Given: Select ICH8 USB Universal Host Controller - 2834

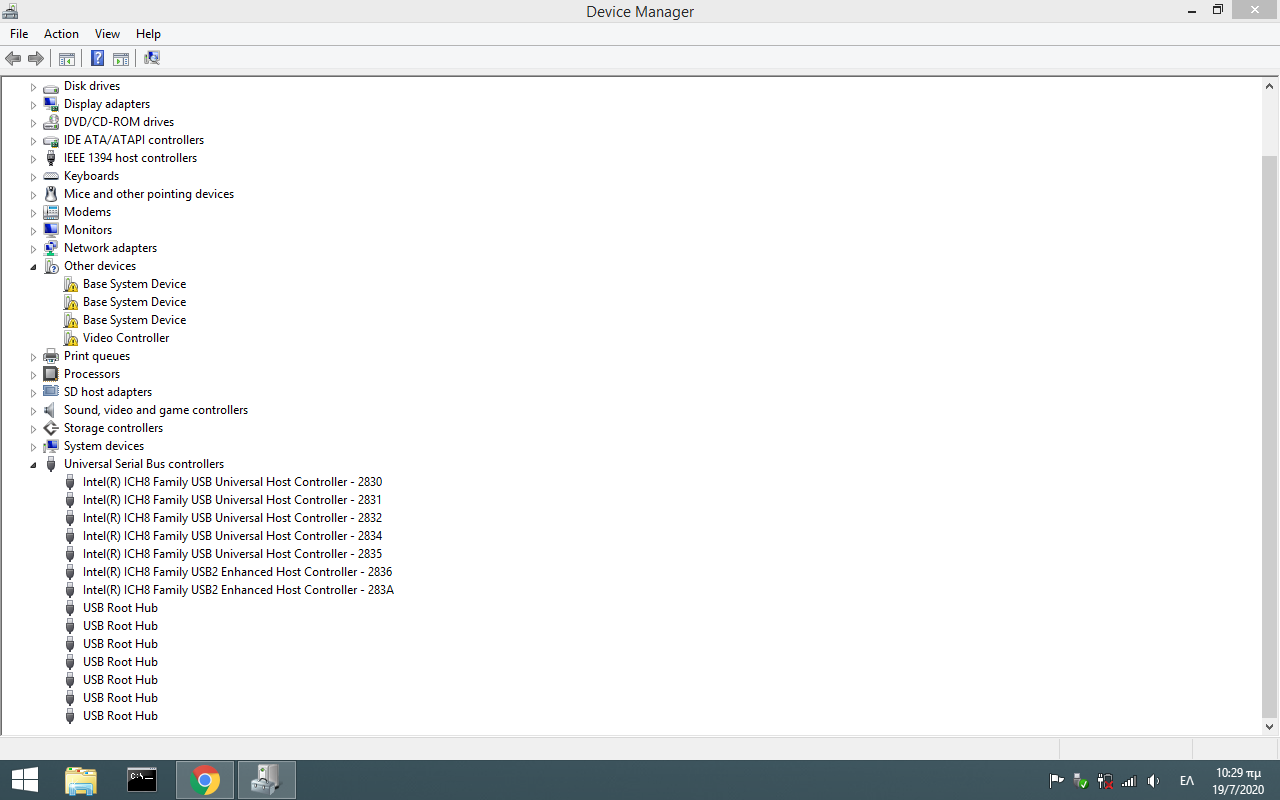Looking at the screenshot, I should 232,536.
